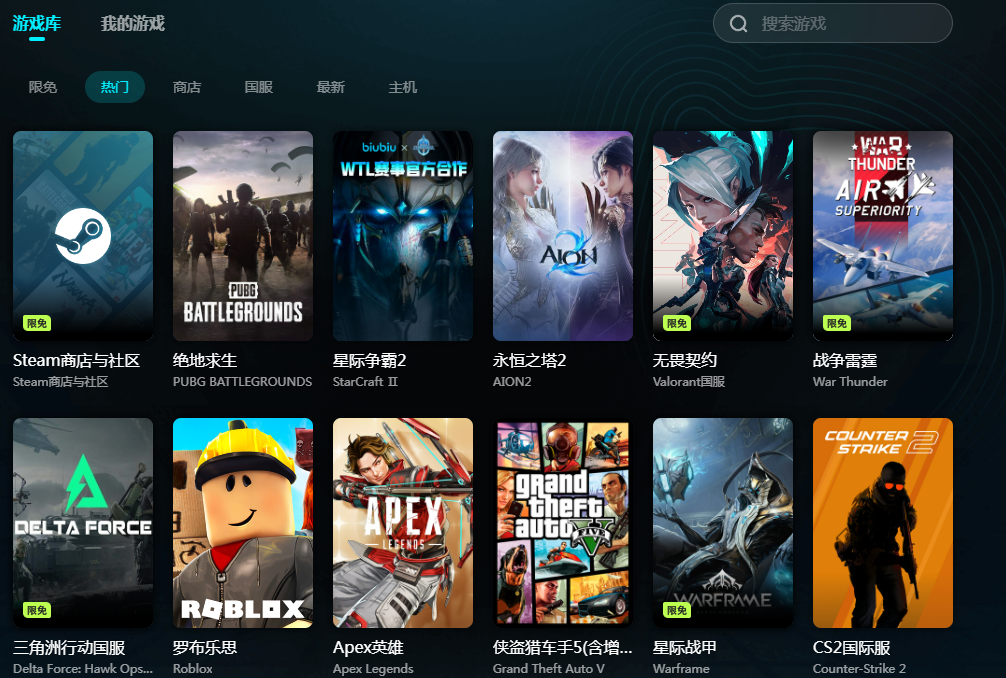
Task: Select the StarCraft II game cover
Action: pos(403,235)
